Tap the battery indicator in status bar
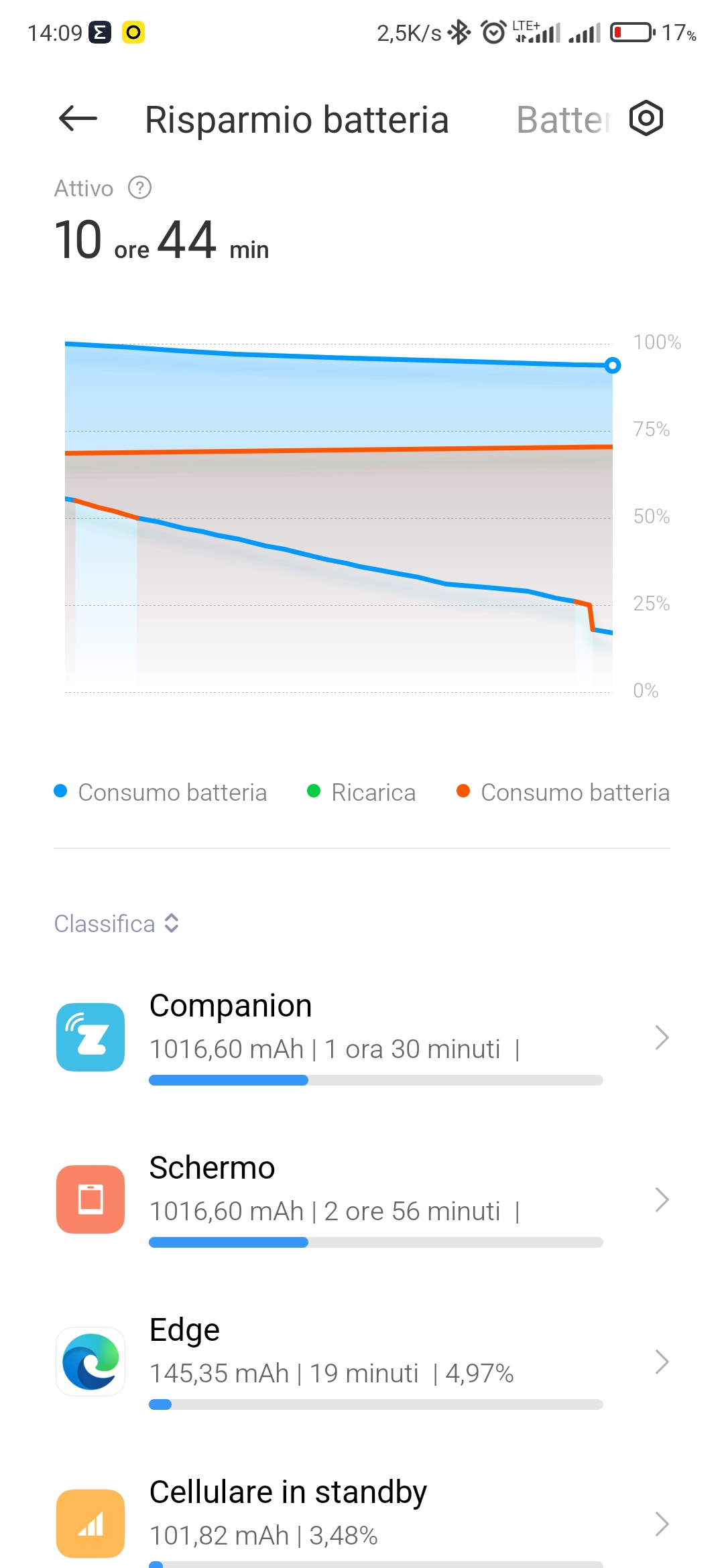This screenshot has width=724, height=1568. point(633,32)
